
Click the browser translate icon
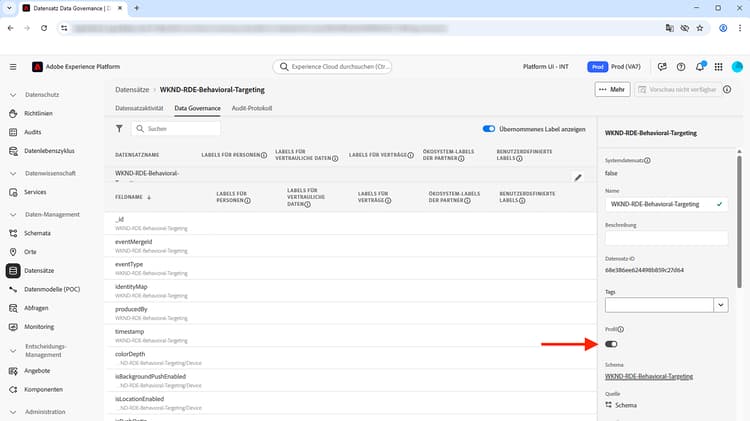669,28
